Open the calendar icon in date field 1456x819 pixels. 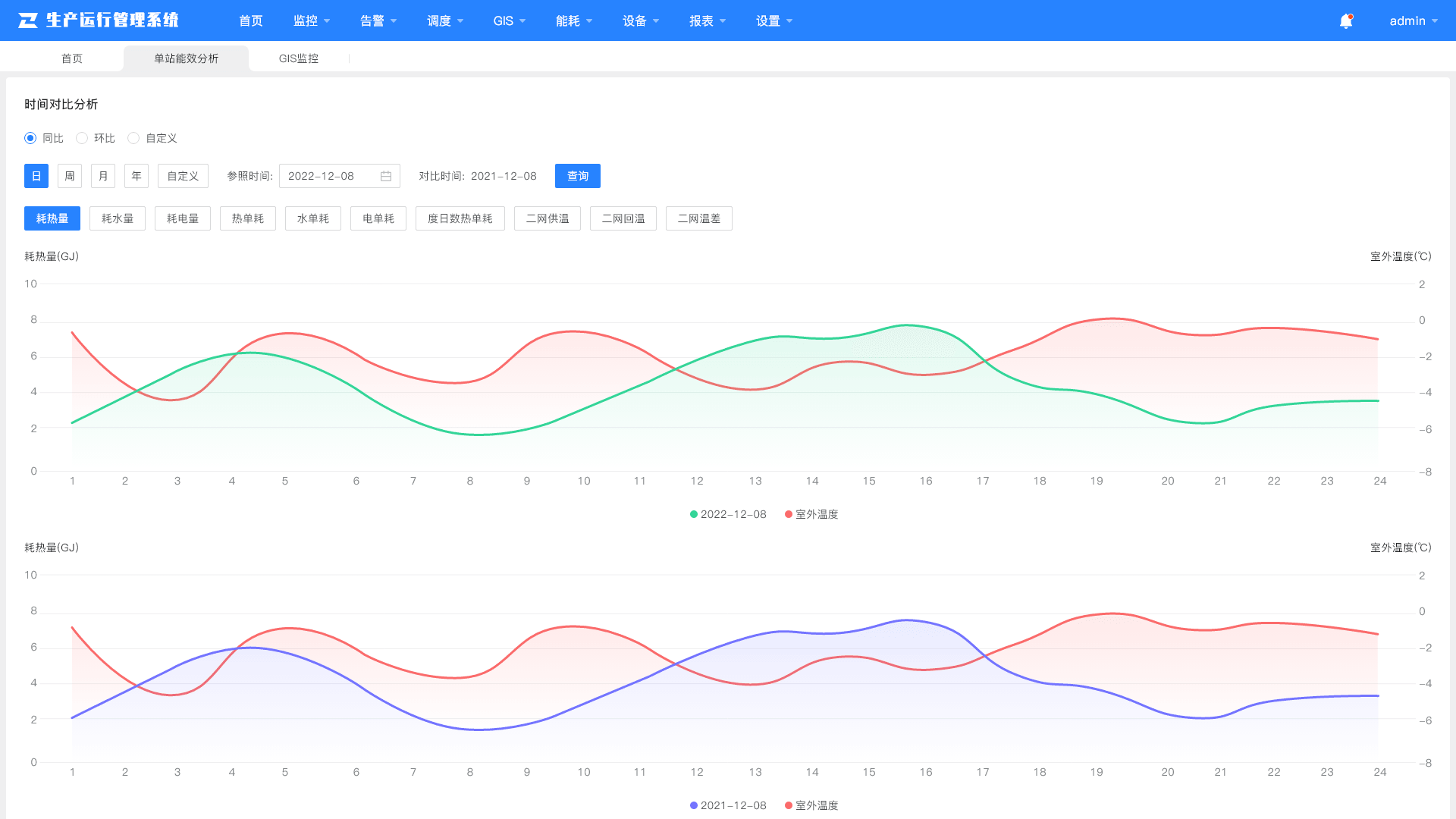386,176
